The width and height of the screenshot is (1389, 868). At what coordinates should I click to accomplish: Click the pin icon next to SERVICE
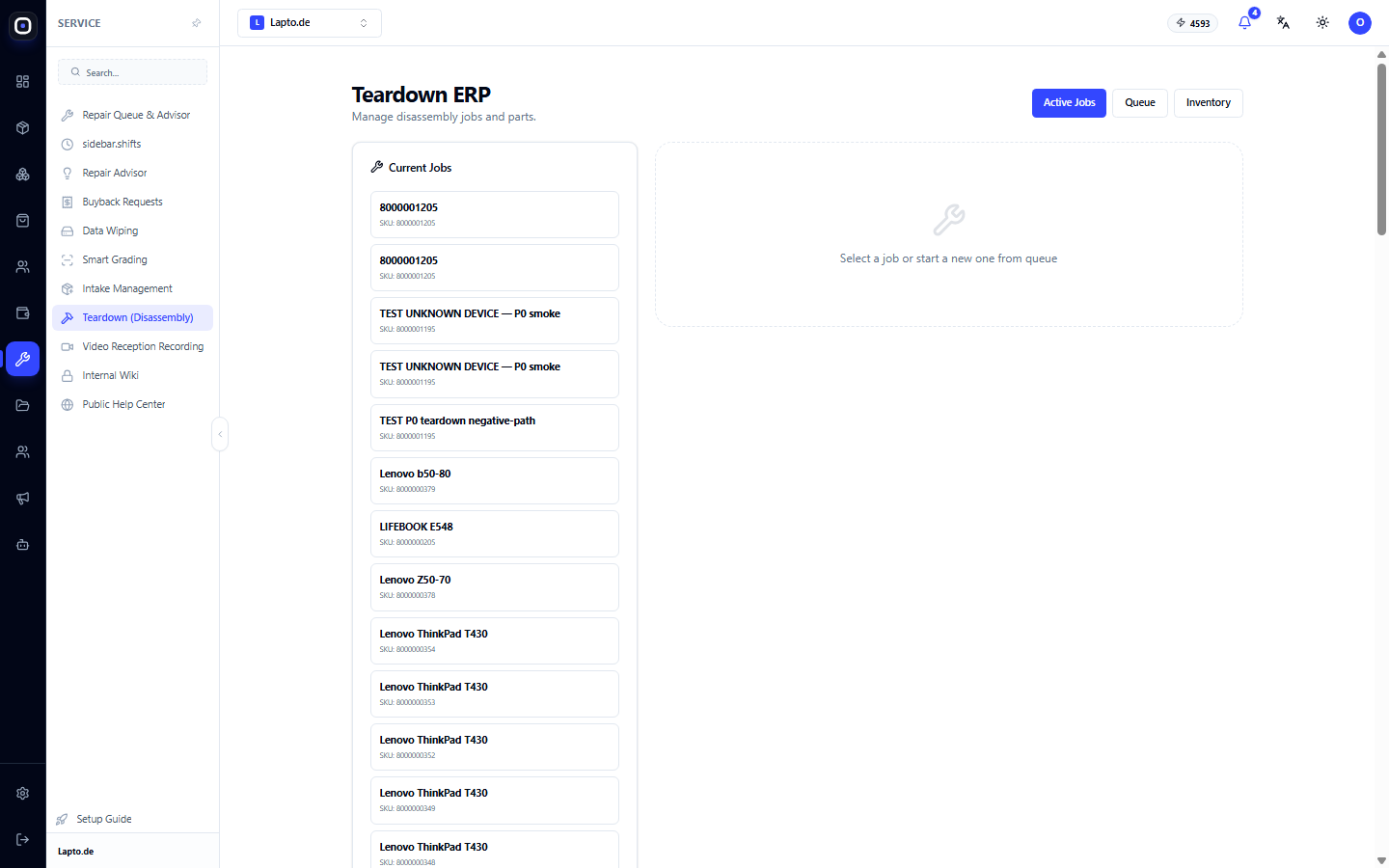[197, 23]
